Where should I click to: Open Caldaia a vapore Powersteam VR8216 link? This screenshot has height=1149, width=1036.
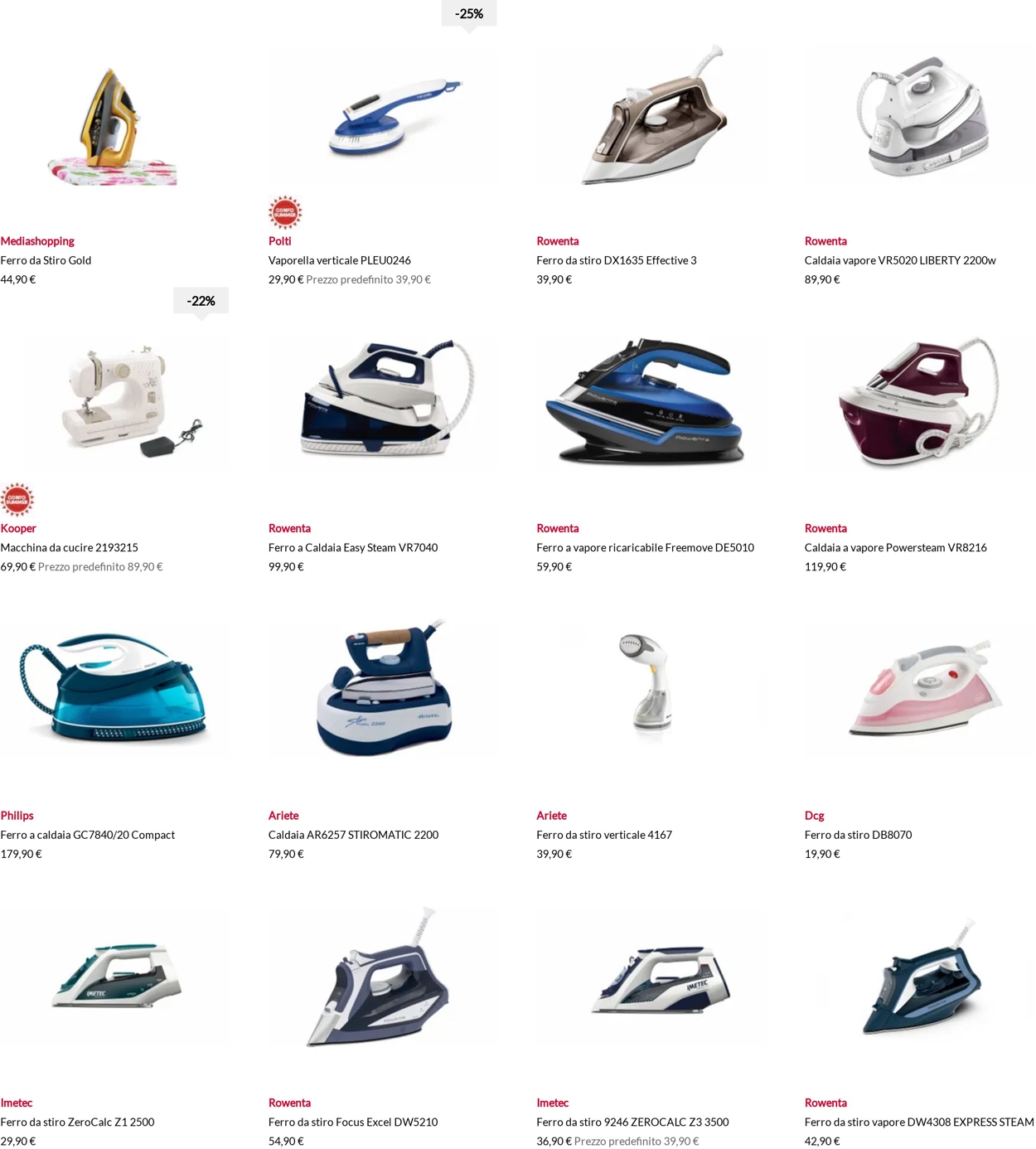895,548
